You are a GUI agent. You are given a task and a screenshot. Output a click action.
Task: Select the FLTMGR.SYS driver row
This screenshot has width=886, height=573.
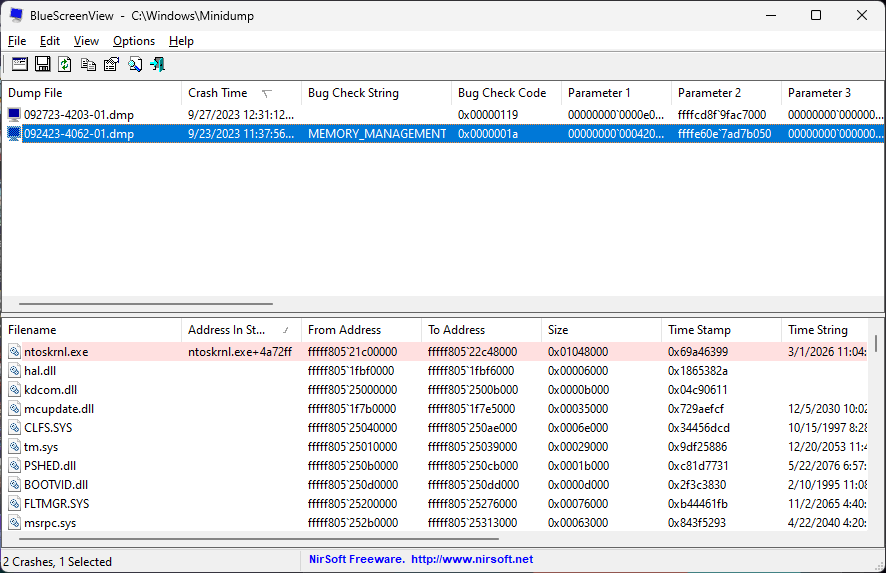[x=56, y=504]
